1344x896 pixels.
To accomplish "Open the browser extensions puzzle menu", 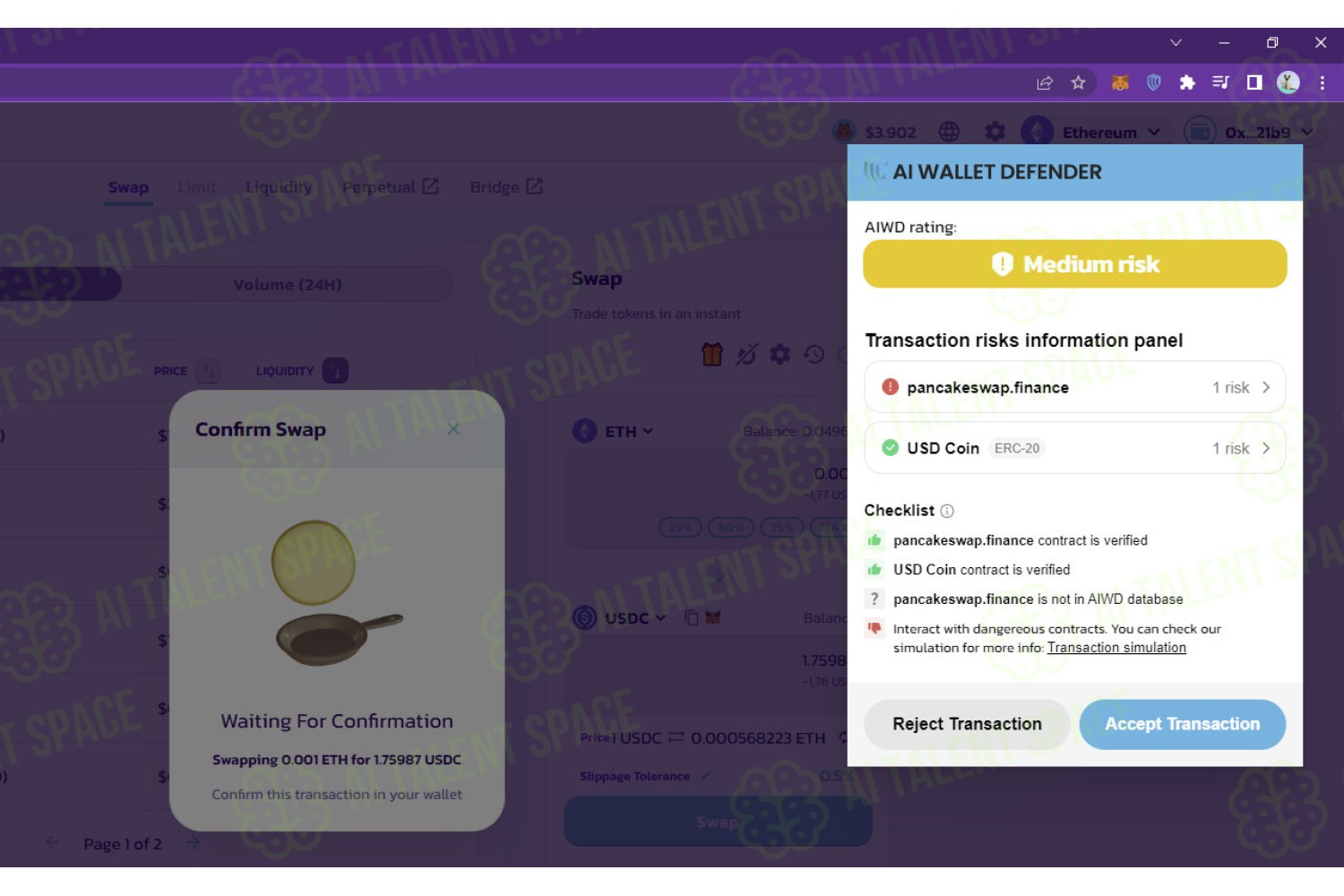I will (x=1187, y=82).
